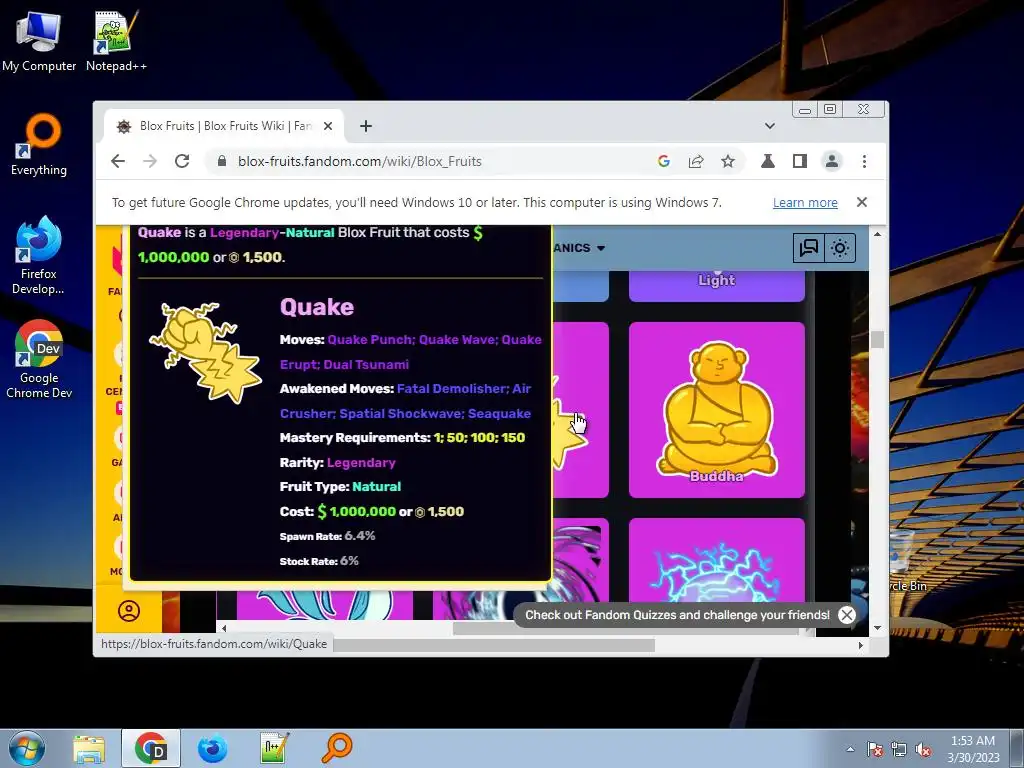This screenshot has height=768, width=1024.
Task: Open the Fandom Quizzes banner text
Action: [x=677, y=615]
